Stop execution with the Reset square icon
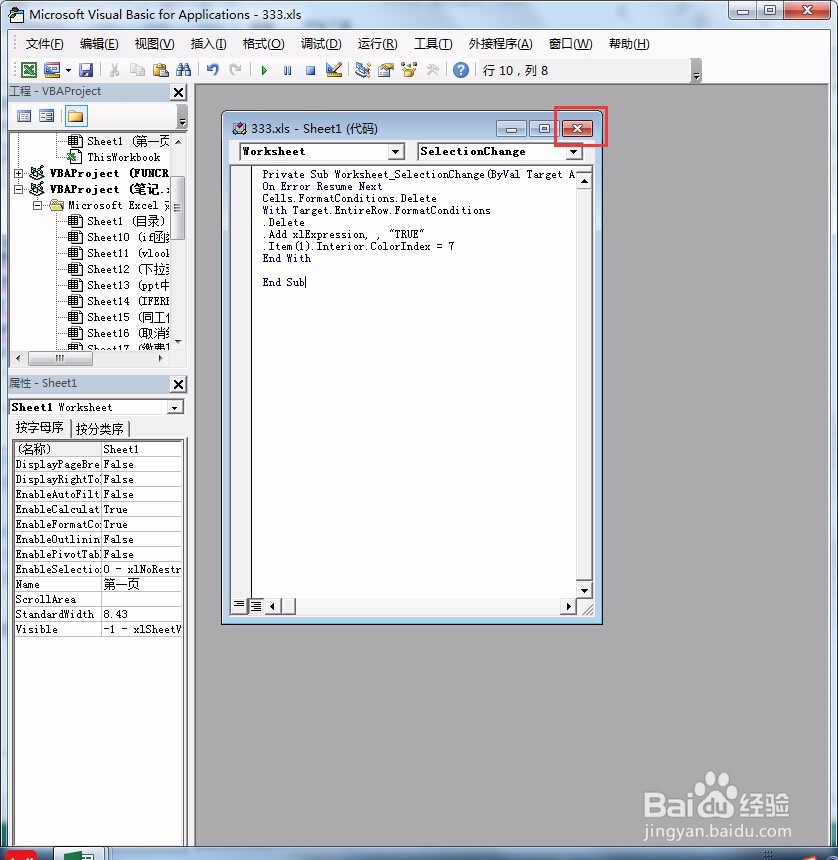Viewport: 838px width, 860px height. click(310, 70)
